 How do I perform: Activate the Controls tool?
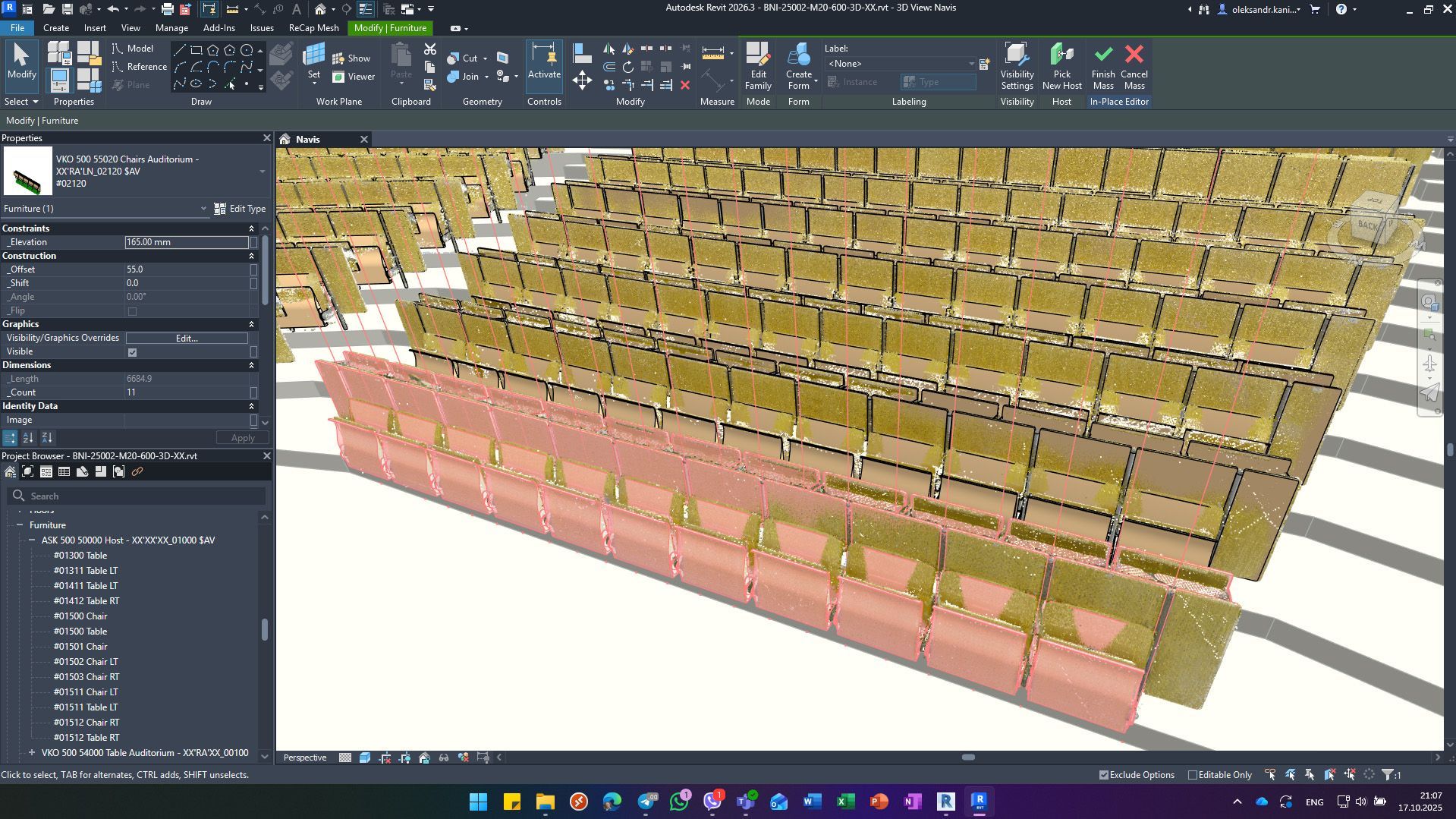click(x=544, y=62)
